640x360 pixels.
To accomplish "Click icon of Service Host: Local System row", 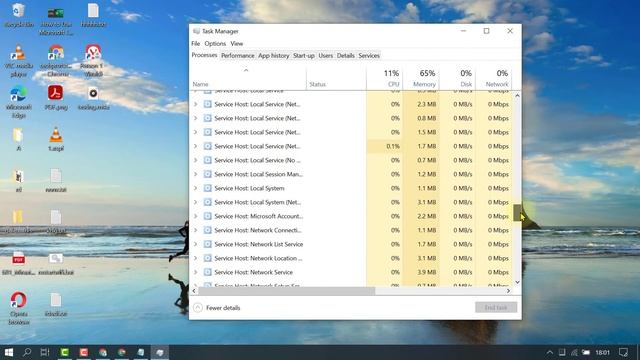I will click(x=207, y=188).
